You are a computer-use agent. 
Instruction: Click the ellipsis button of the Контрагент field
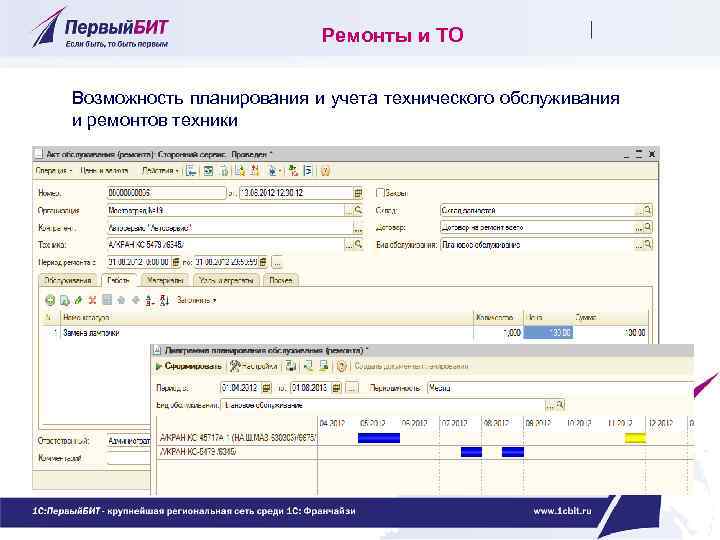point(358,228)
